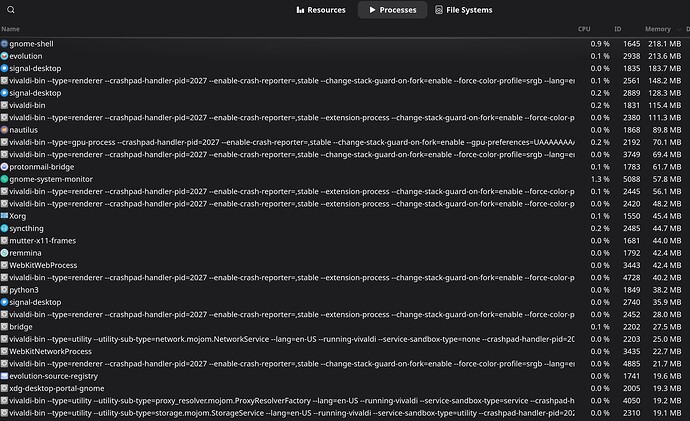Screen dimensions: 690x421
Task: Select the xdg-desktop-portal-gnome process name
Action: [x=57, y=388]
